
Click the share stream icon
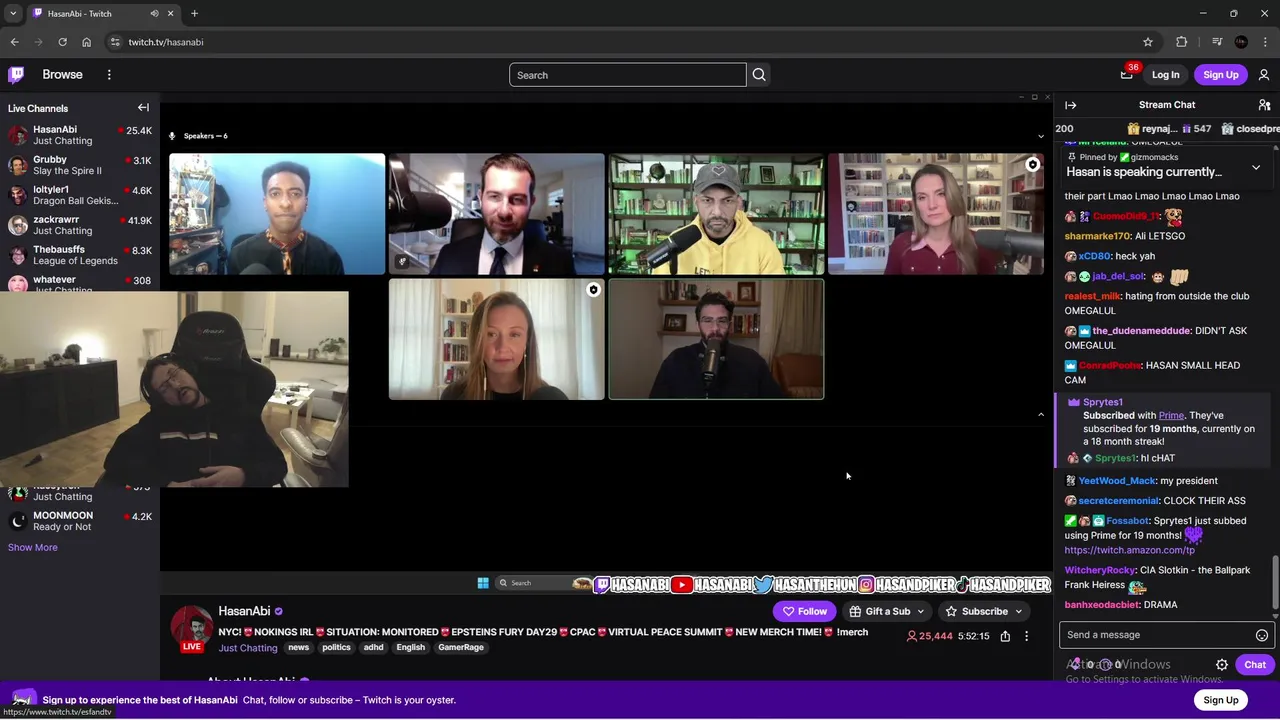(x=1005, y=636)
